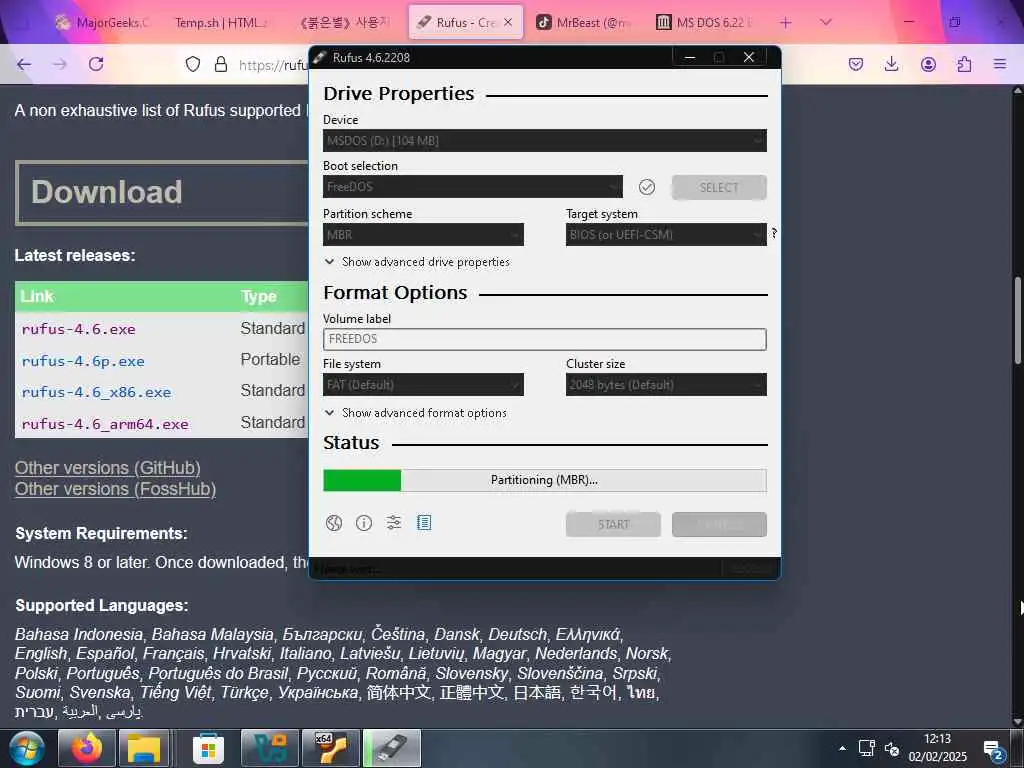The height and width of the screenshot is (768, 1024).
Task: Open the Partition scheme MBR dropdown
Action: click(x=423, y=234)
